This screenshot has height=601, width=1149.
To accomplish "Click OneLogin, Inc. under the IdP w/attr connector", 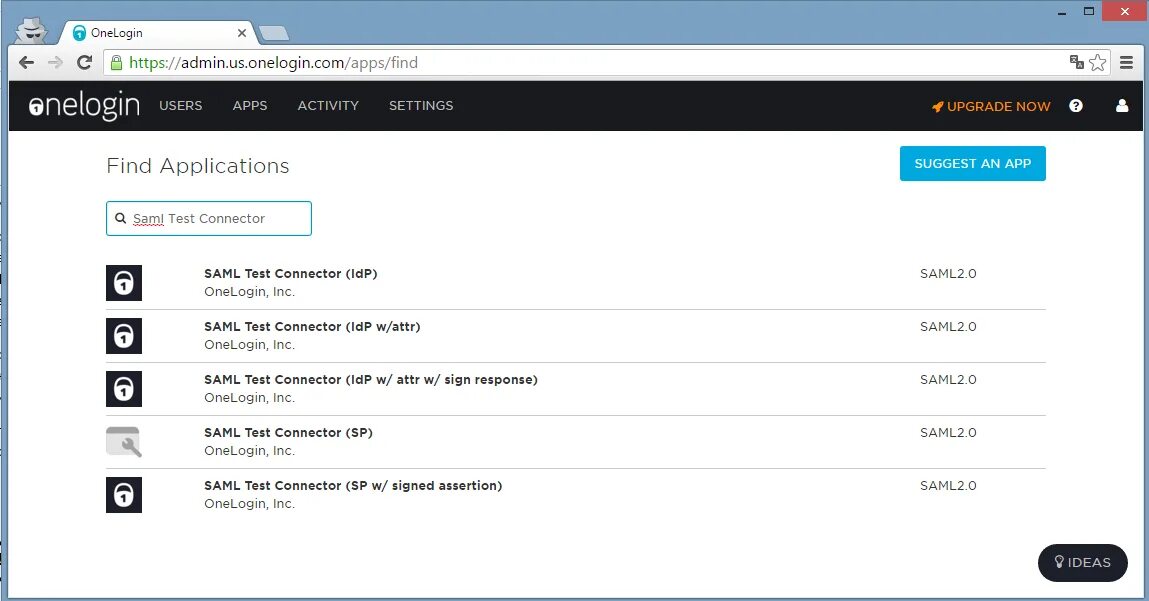I will tap(250, 344).
